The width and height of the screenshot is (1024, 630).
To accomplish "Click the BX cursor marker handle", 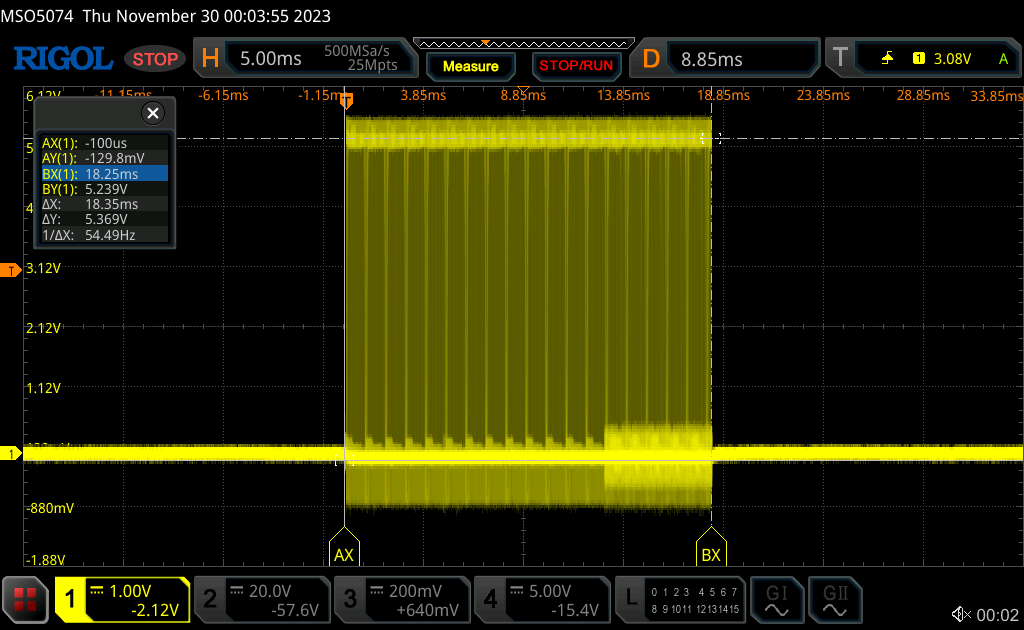I will pyautogui.click(x=711, y=553).
